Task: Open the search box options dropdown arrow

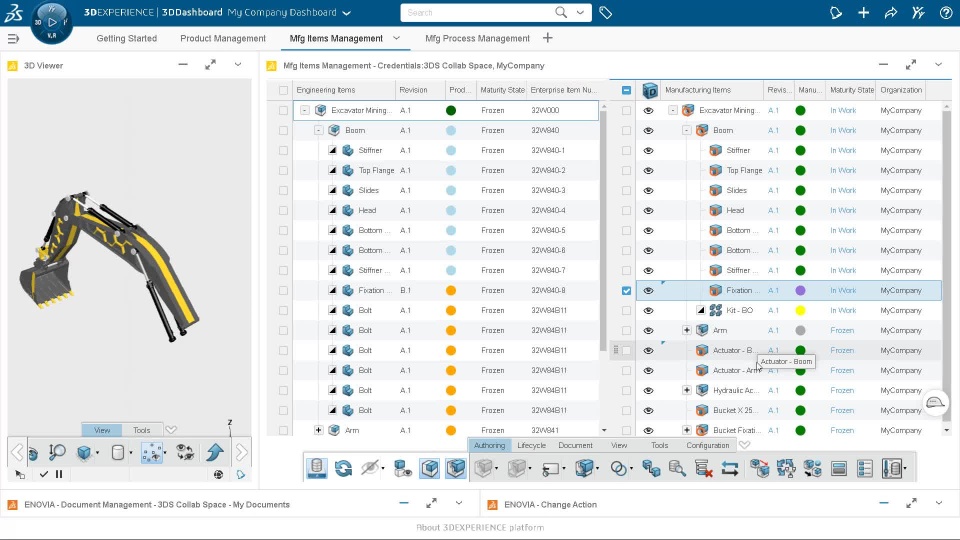Action: click(x=580, y=12)
